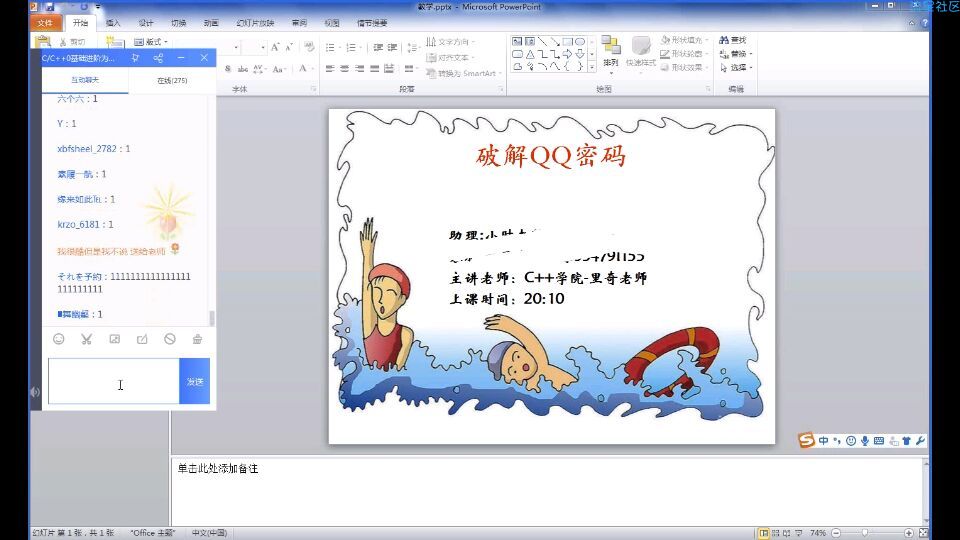Clear formatting icon in font group
Image resolution: width=960 pixels, height=540 pixels.
tap(309, 47)
